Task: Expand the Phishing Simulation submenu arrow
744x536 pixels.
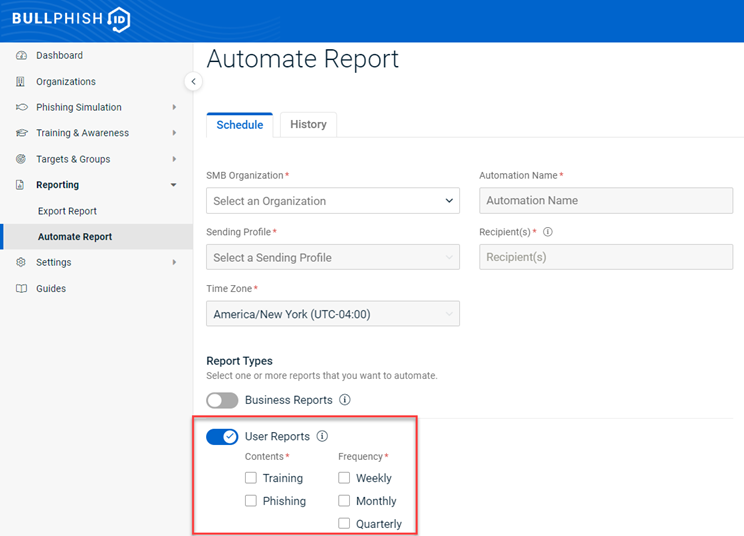Action: click(x=174, y=108)
